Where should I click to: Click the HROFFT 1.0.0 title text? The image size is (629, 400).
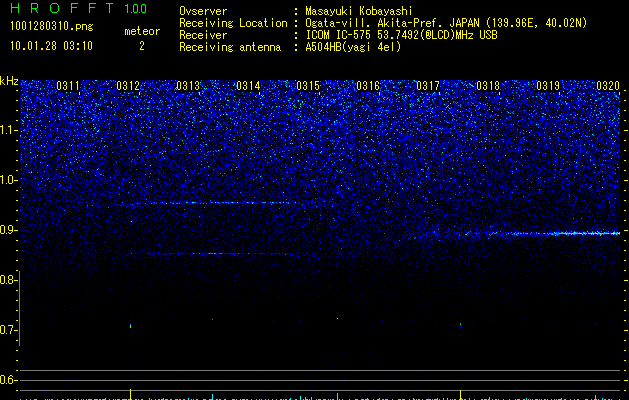78,8
